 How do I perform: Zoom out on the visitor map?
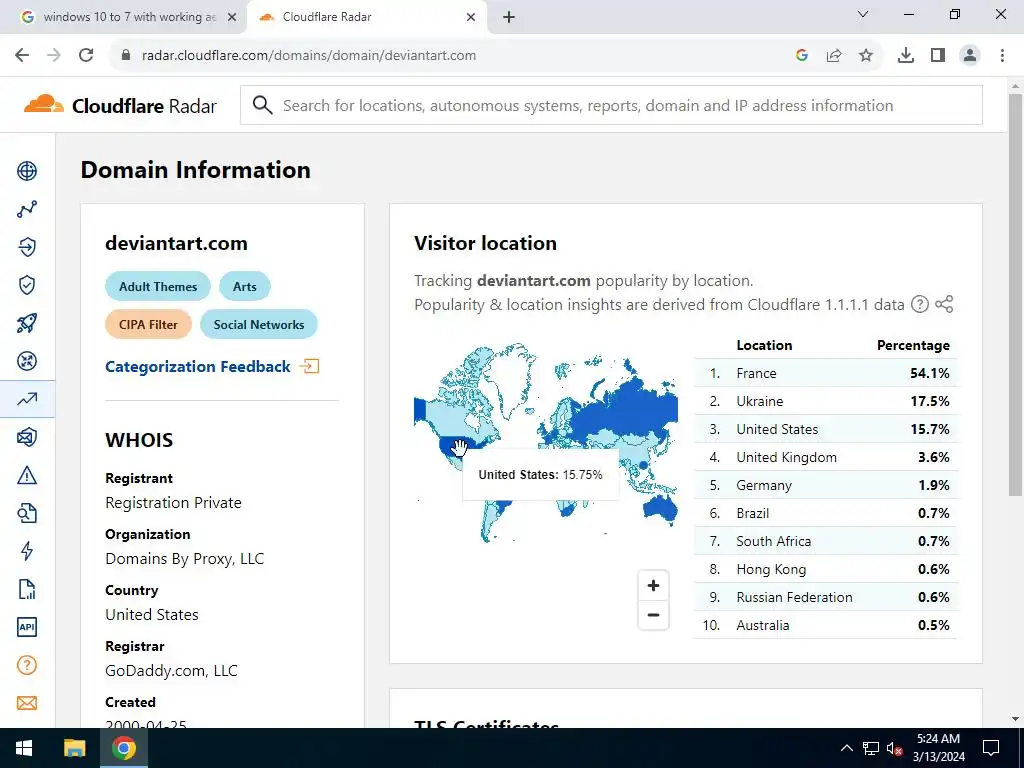(x=653, y=615)
